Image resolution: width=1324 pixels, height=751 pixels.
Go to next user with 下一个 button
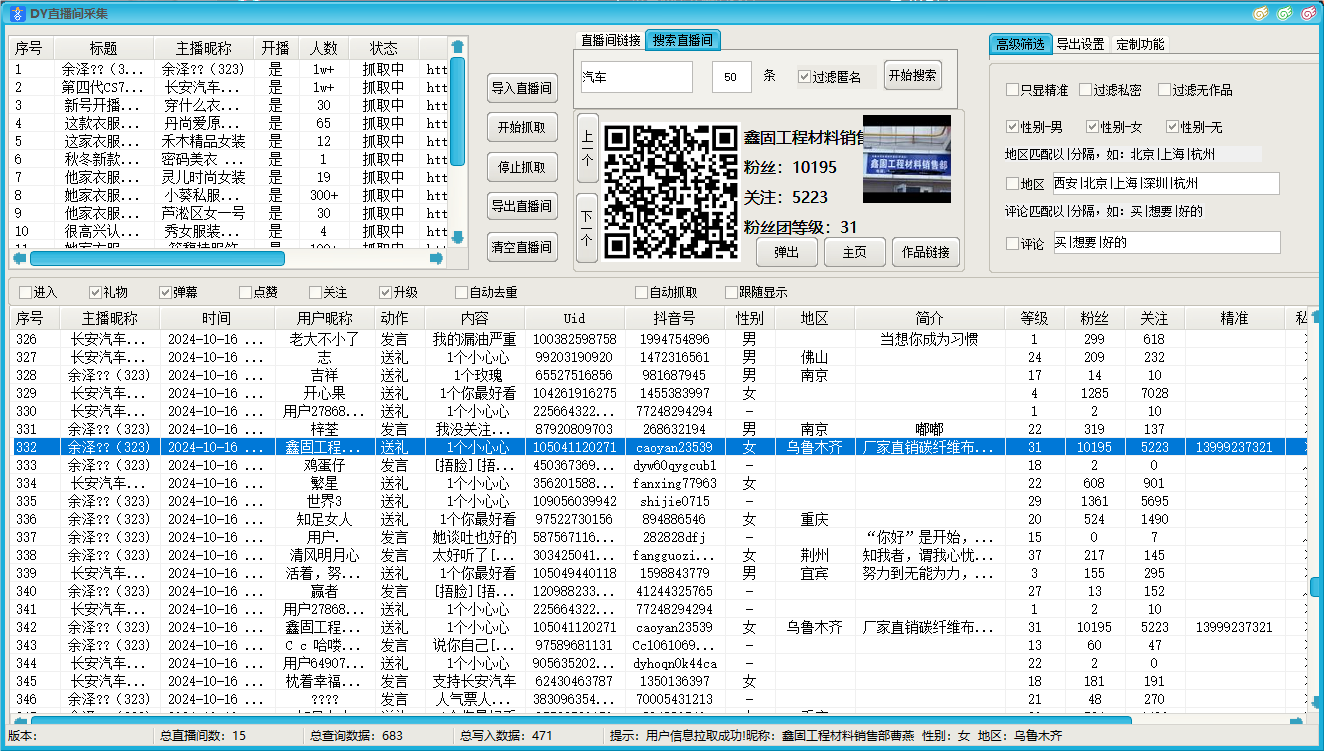tap(588, 228)
